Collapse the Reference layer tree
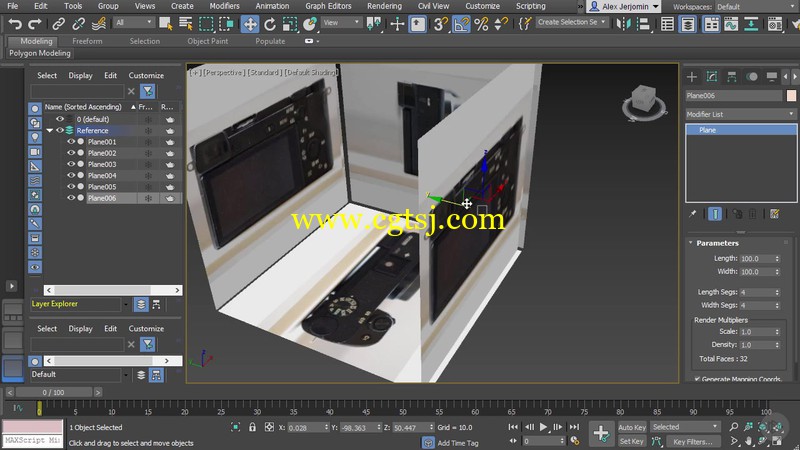The height and width of the screenshot is (450, 800). [x=49, y=131]
